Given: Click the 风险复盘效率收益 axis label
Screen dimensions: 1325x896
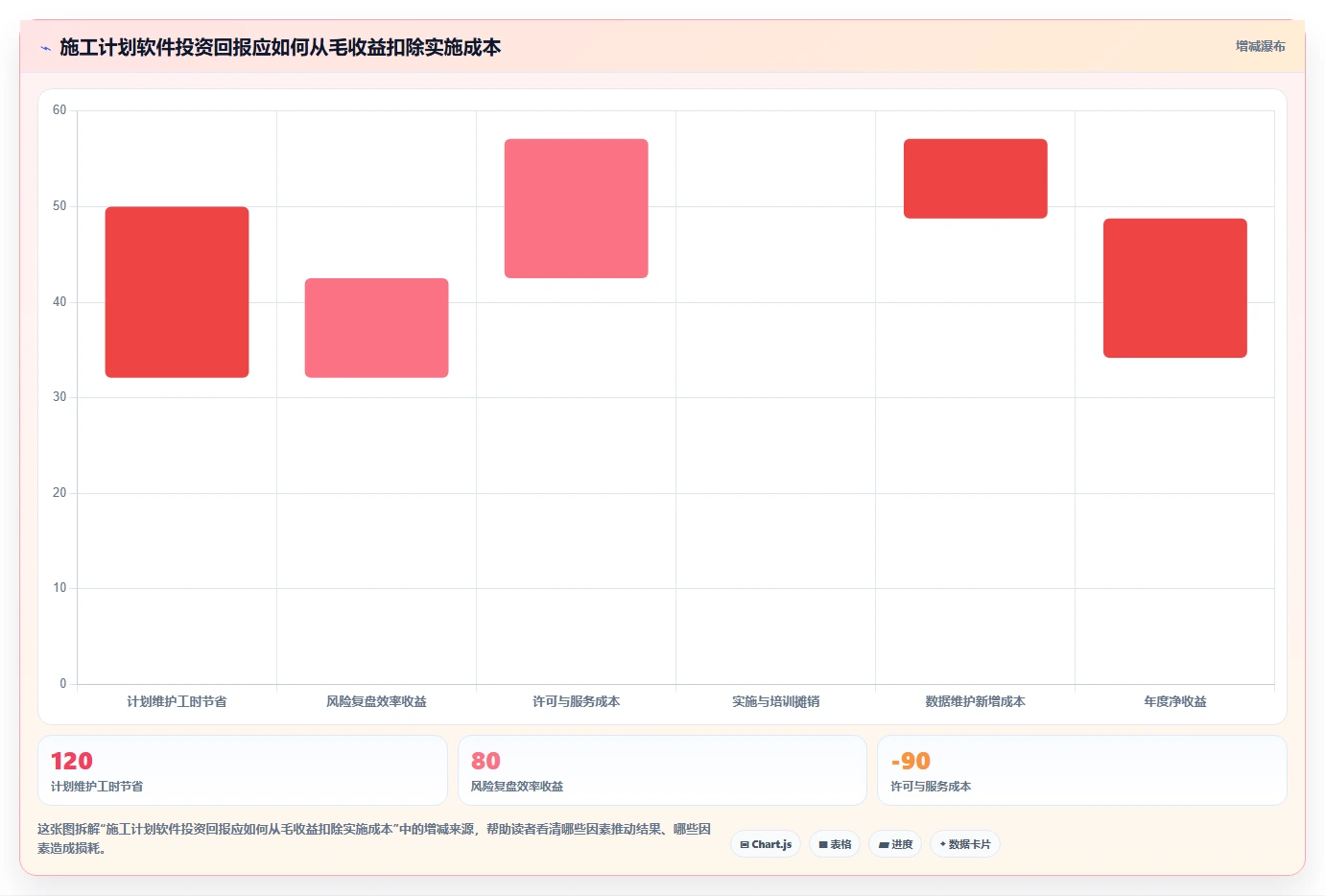Looking at the screenshot, I should 376,701.
